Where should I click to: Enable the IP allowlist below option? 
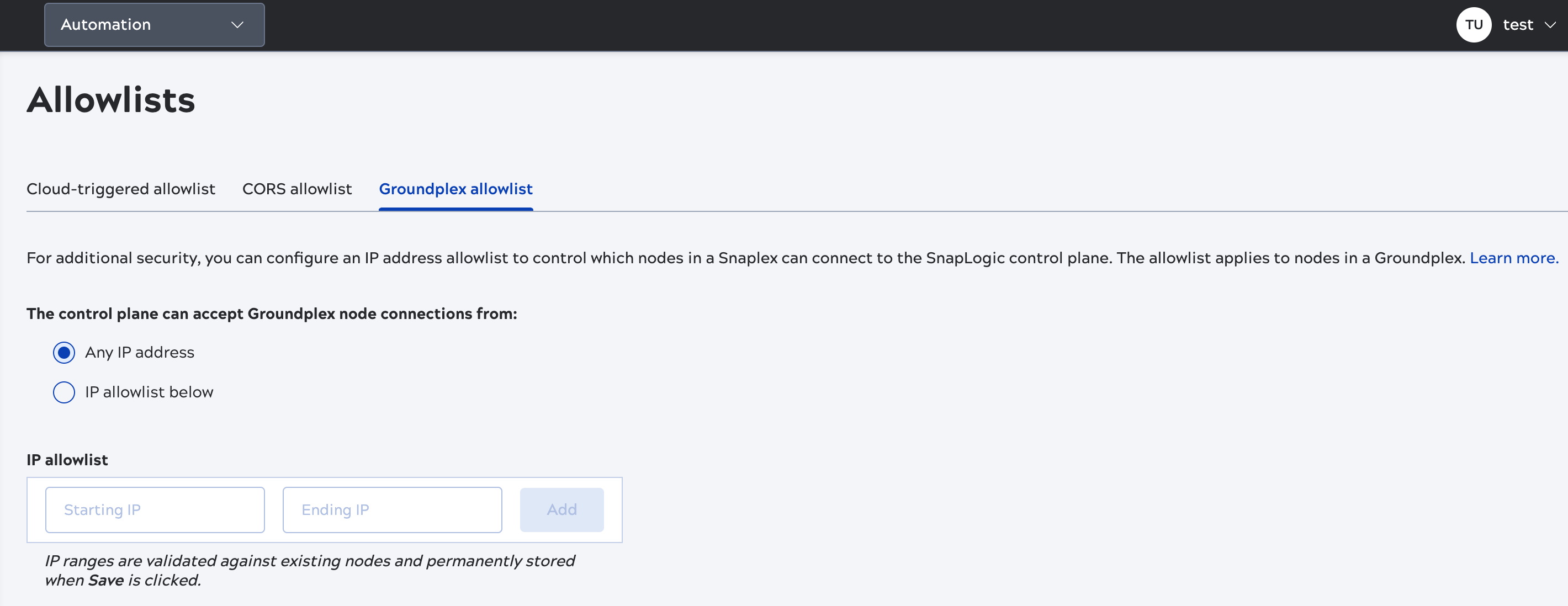[x=64, y=392]
